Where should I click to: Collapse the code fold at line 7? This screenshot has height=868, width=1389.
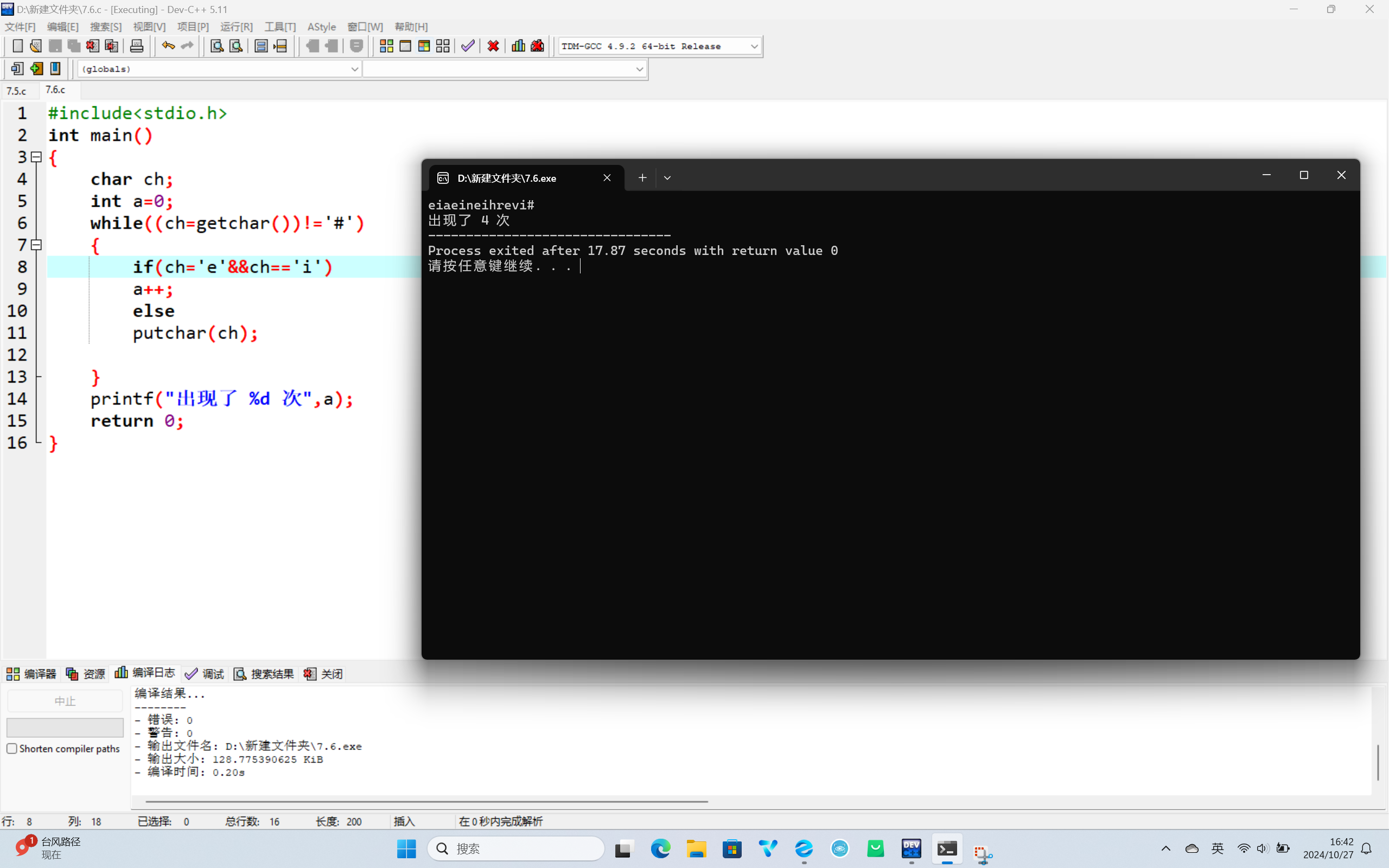(36, 245)
